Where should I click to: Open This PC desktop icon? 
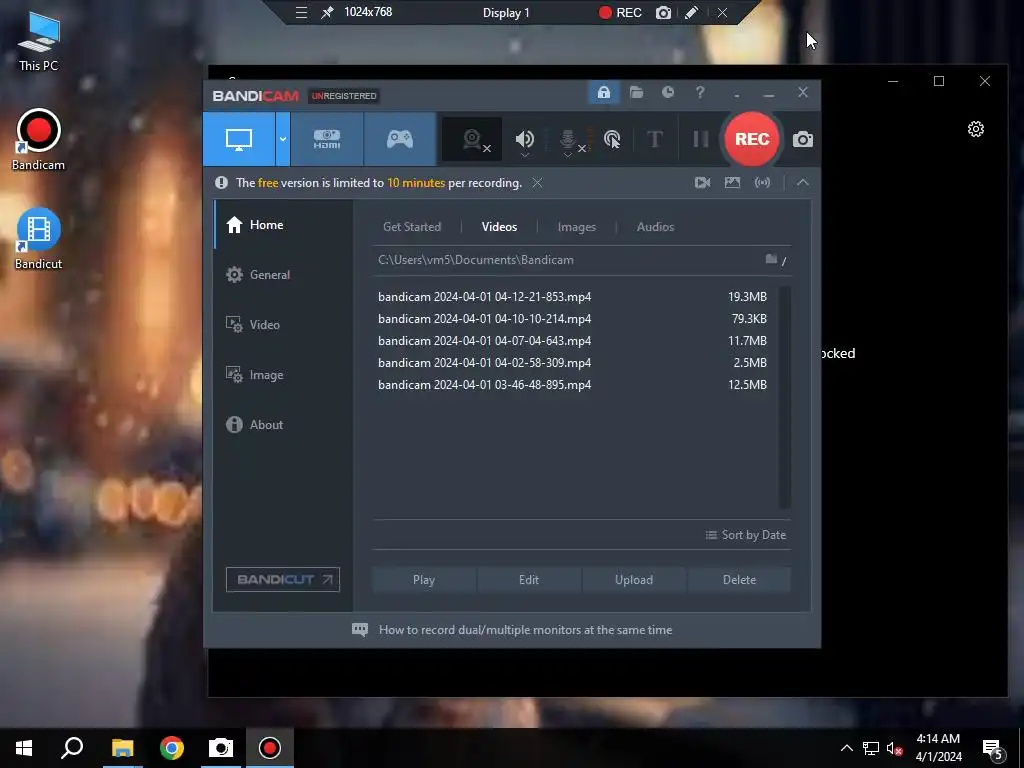pos(39,41)
